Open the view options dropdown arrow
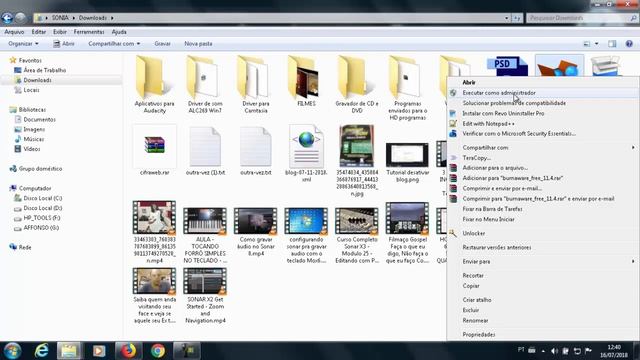 point(596,44)
